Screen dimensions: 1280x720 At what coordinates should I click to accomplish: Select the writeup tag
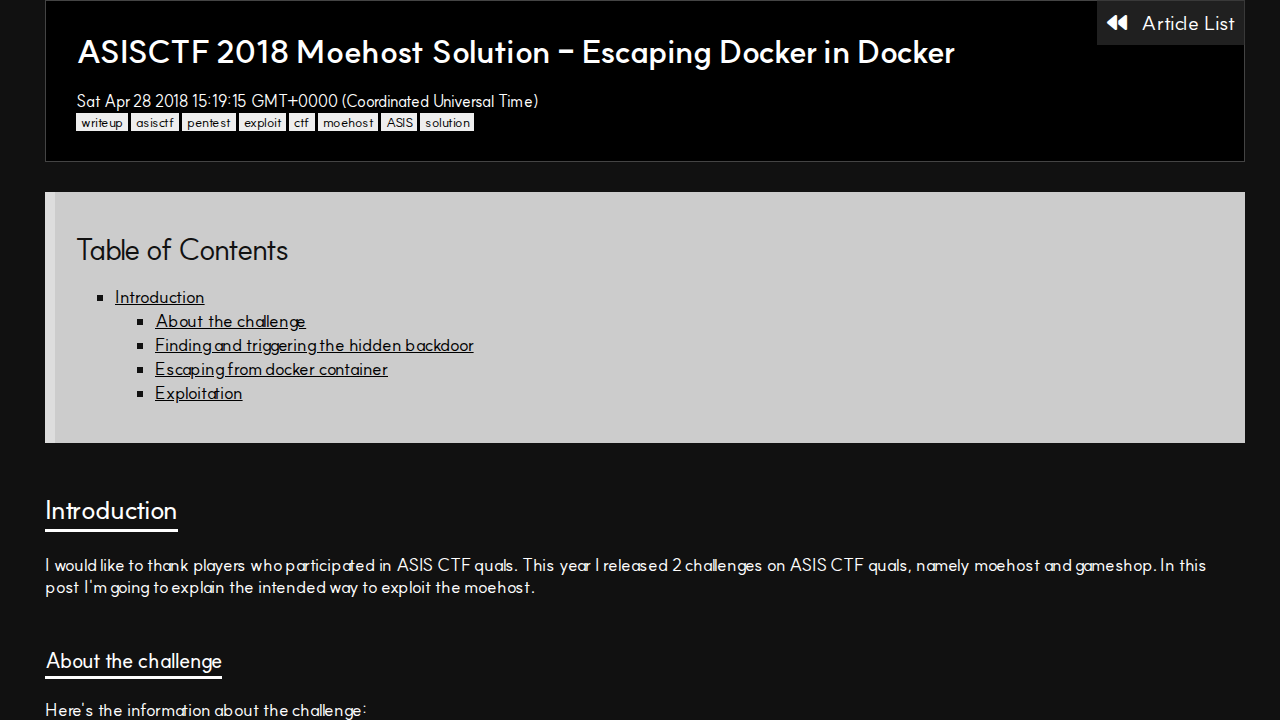click(102, 122)
